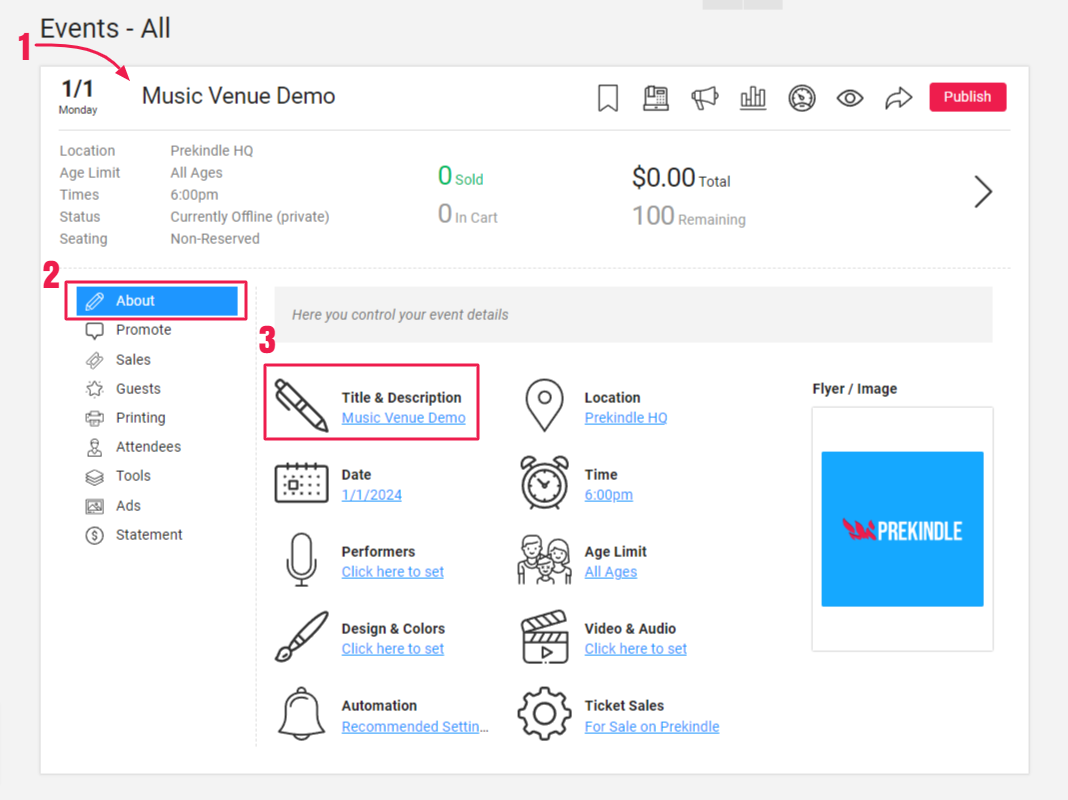
Task: Open the box office register icon
Action: [655, 98]
